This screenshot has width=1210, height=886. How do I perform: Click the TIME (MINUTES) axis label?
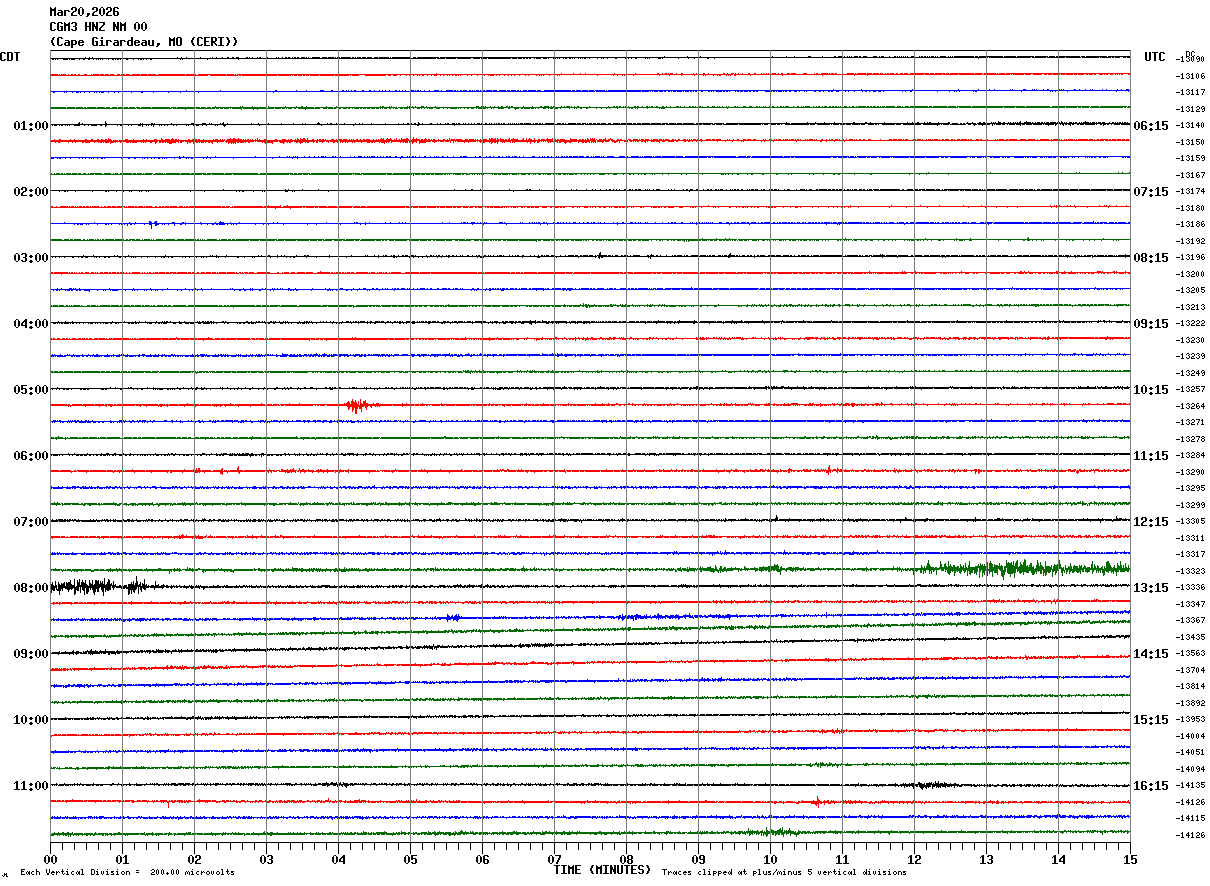(602, 870)
